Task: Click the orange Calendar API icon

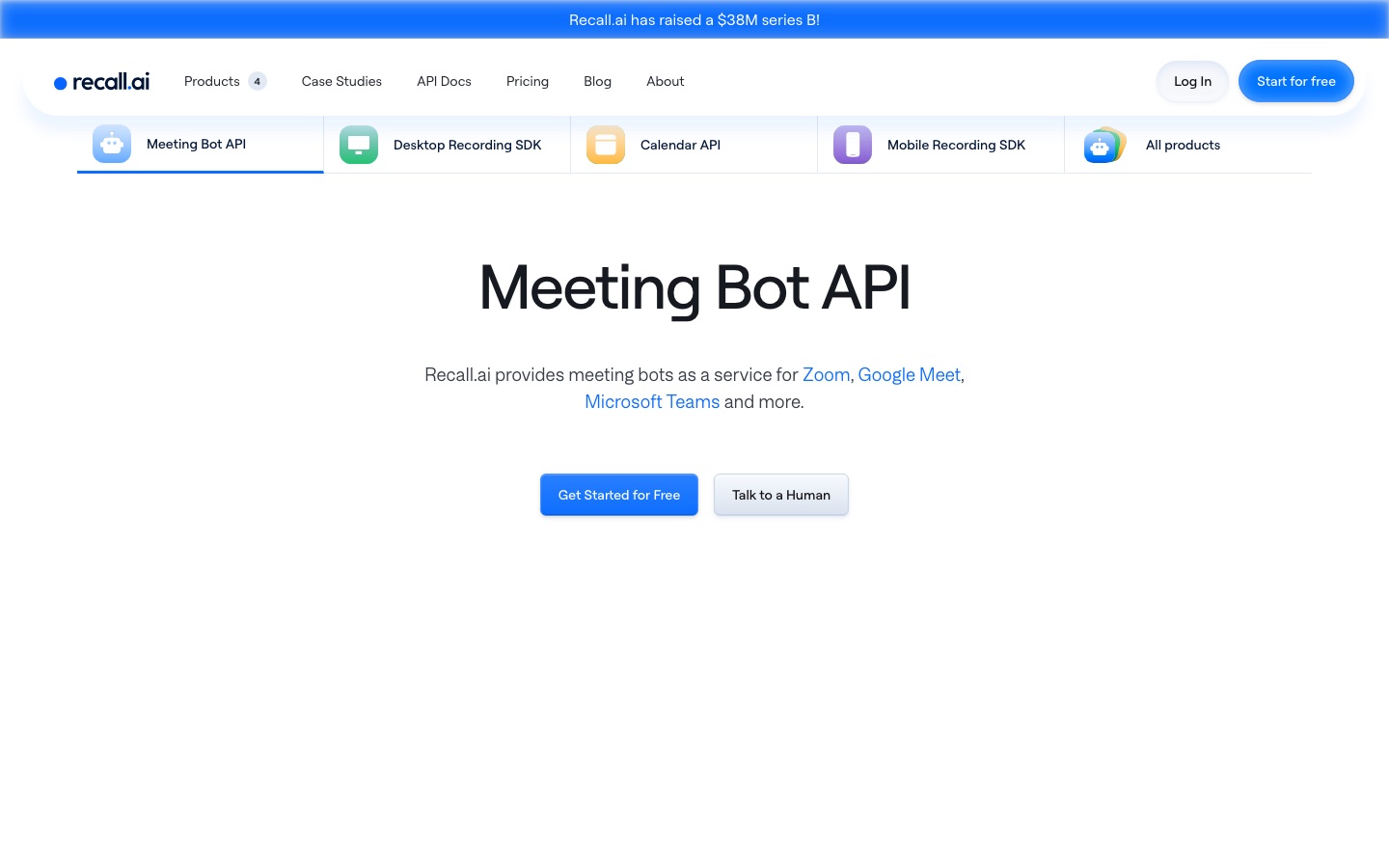Action: 606,145
